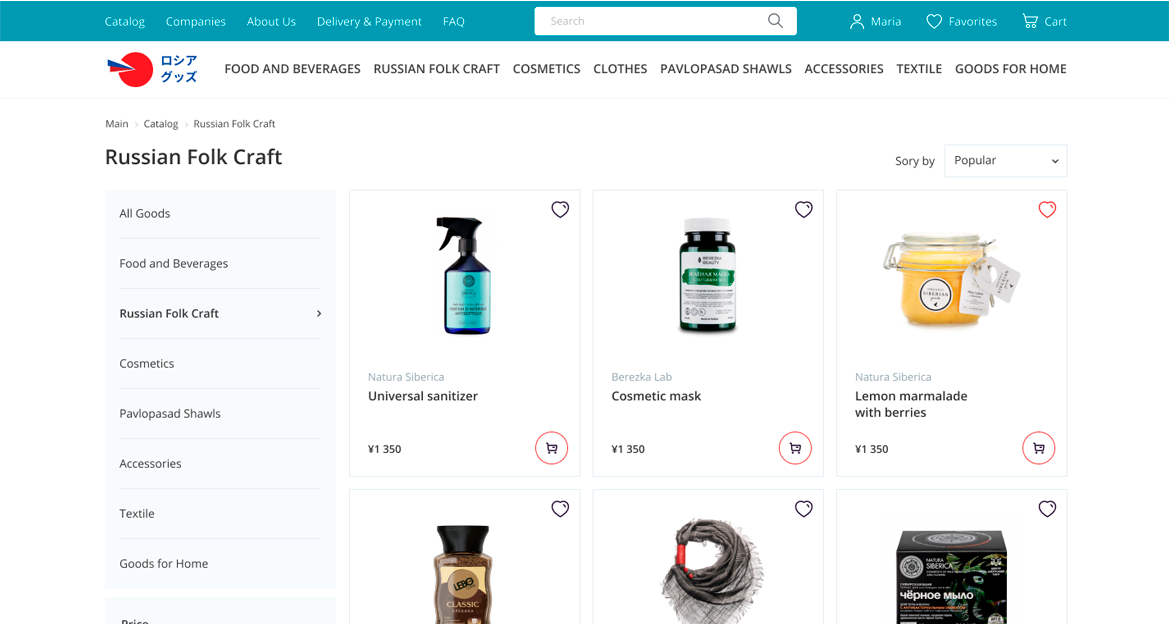
Task: Unfavorite the Lemon marmalade with berries
Action: (1047, 209)
